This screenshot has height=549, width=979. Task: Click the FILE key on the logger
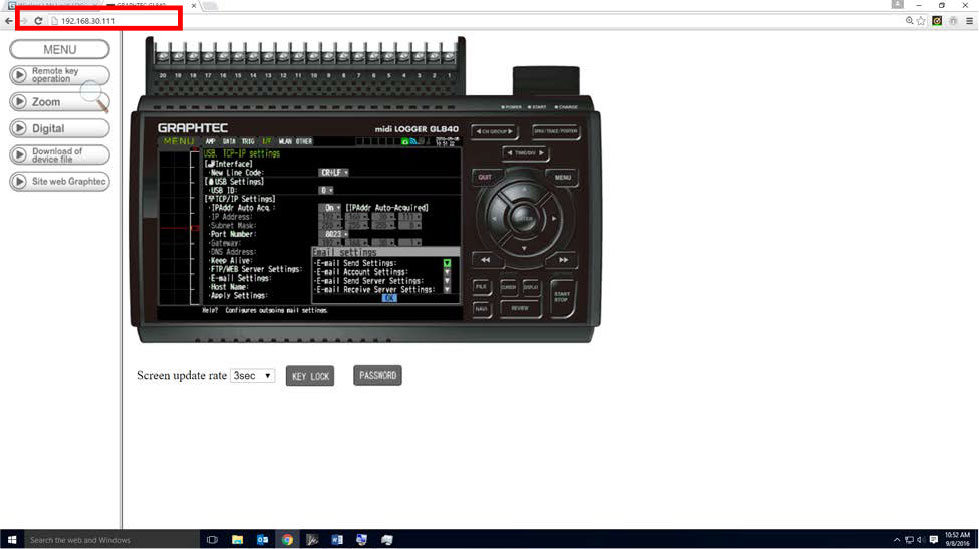[x=481, y=287]
